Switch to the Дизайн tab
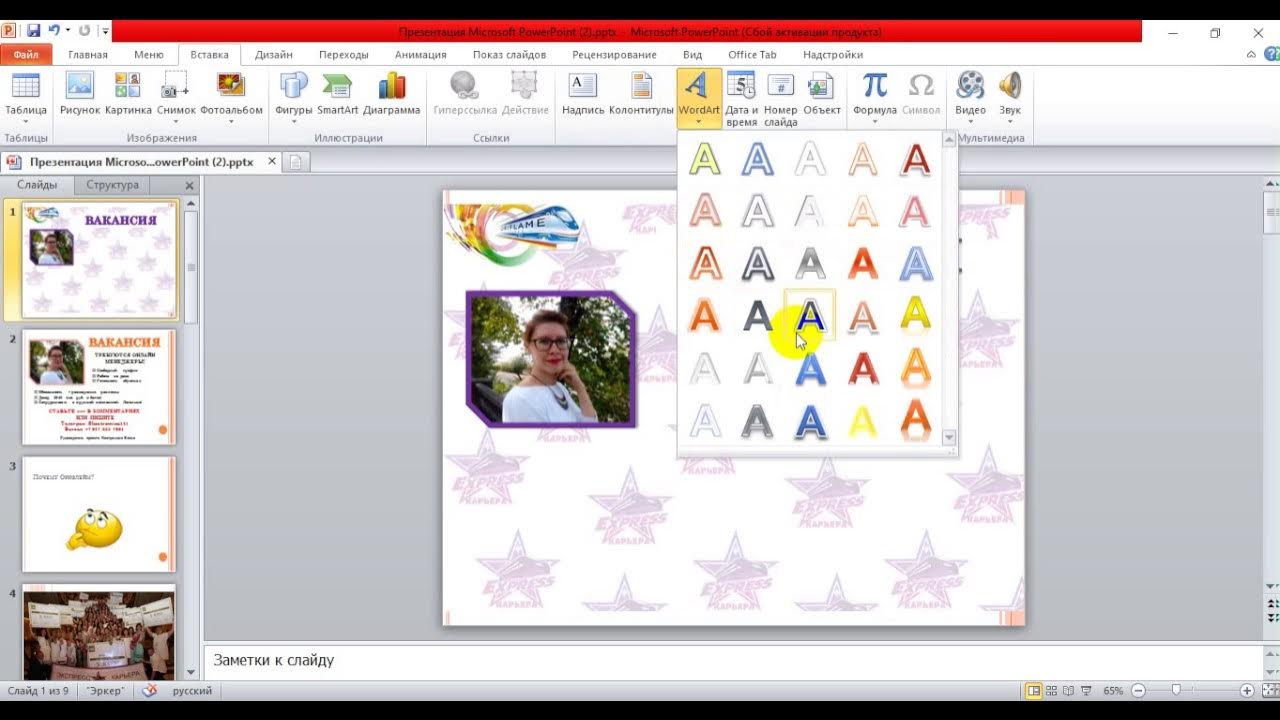Viewport: 1280px width, 720px height. pyautogui.click(x=274, y=55)
